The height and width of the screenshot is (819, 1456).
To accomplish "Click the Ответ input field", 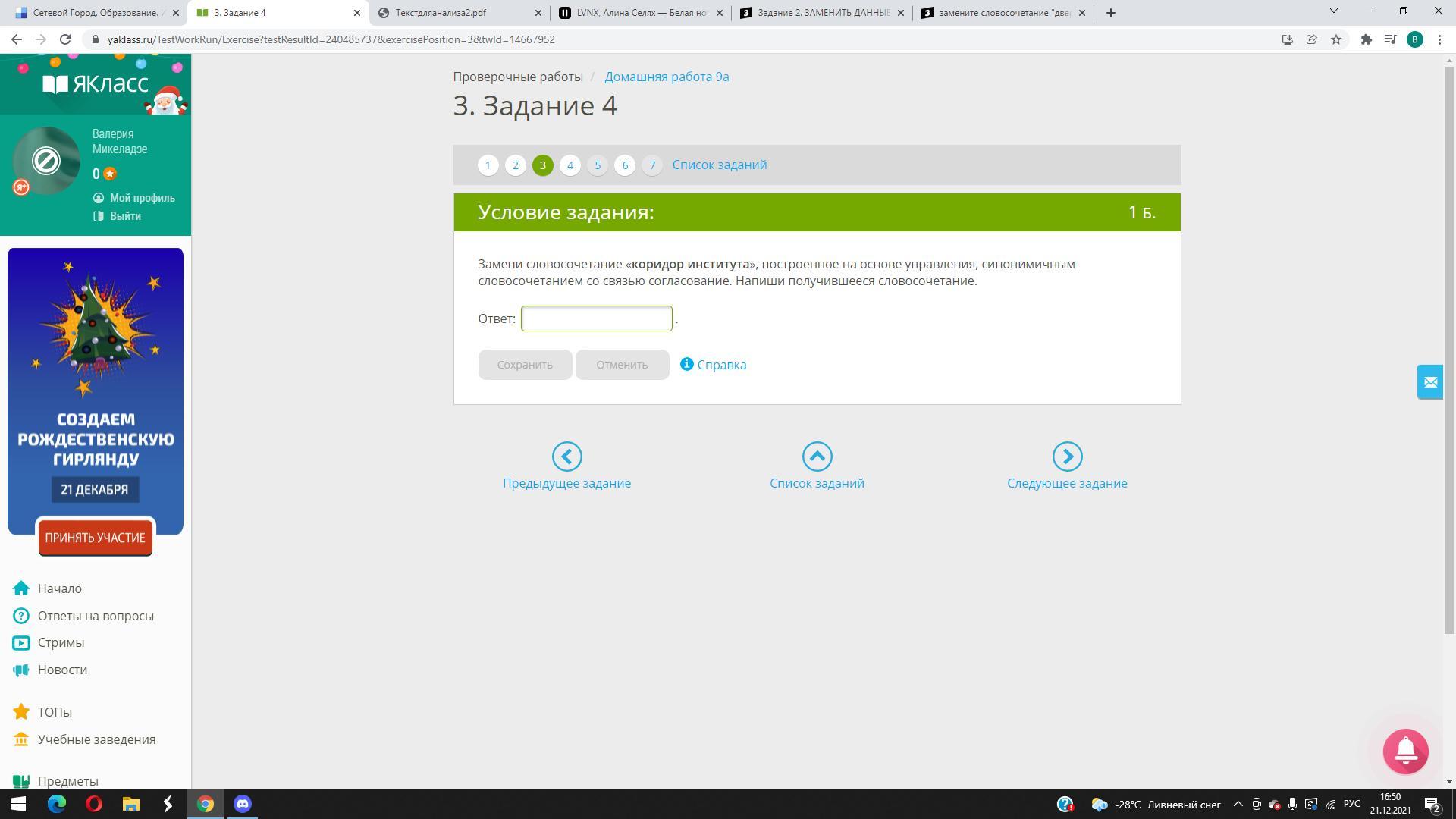I will 596,318.
